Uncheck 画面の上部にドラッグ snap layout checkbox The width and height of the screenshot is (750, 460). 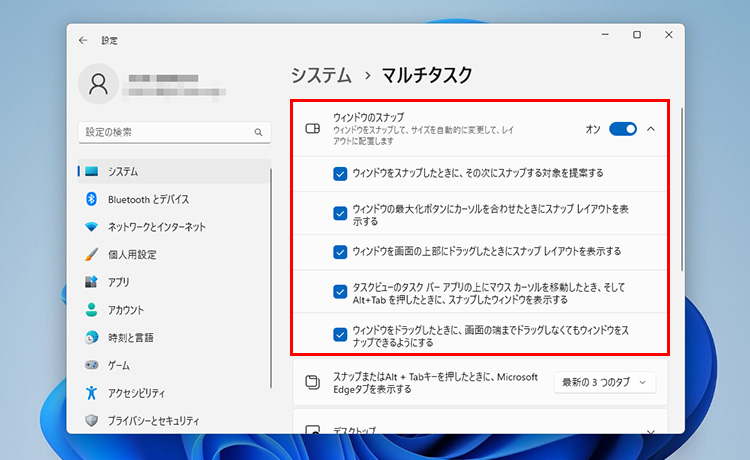coord(340,251)
